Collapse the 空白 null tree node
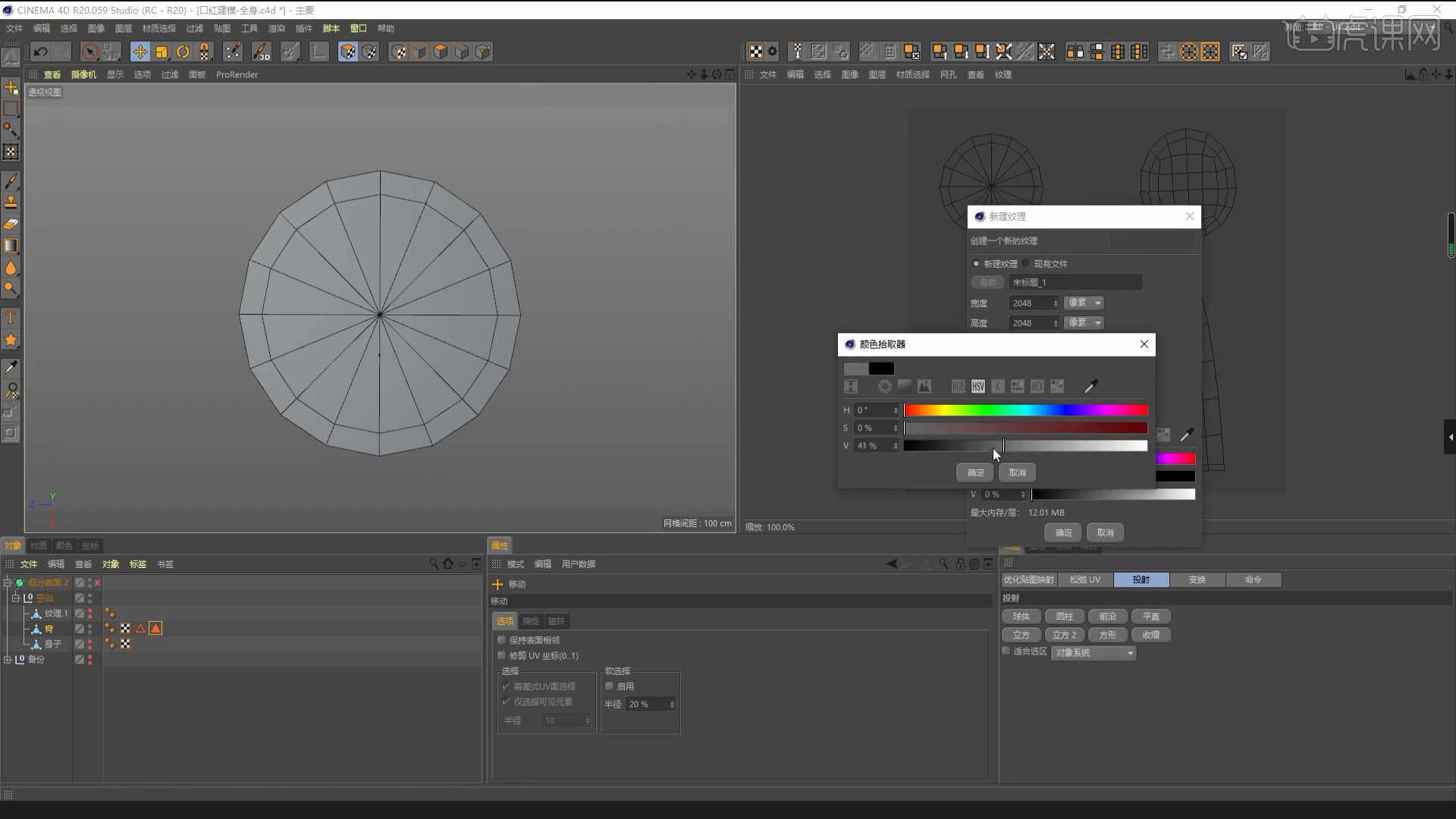 tap(15, 598)
